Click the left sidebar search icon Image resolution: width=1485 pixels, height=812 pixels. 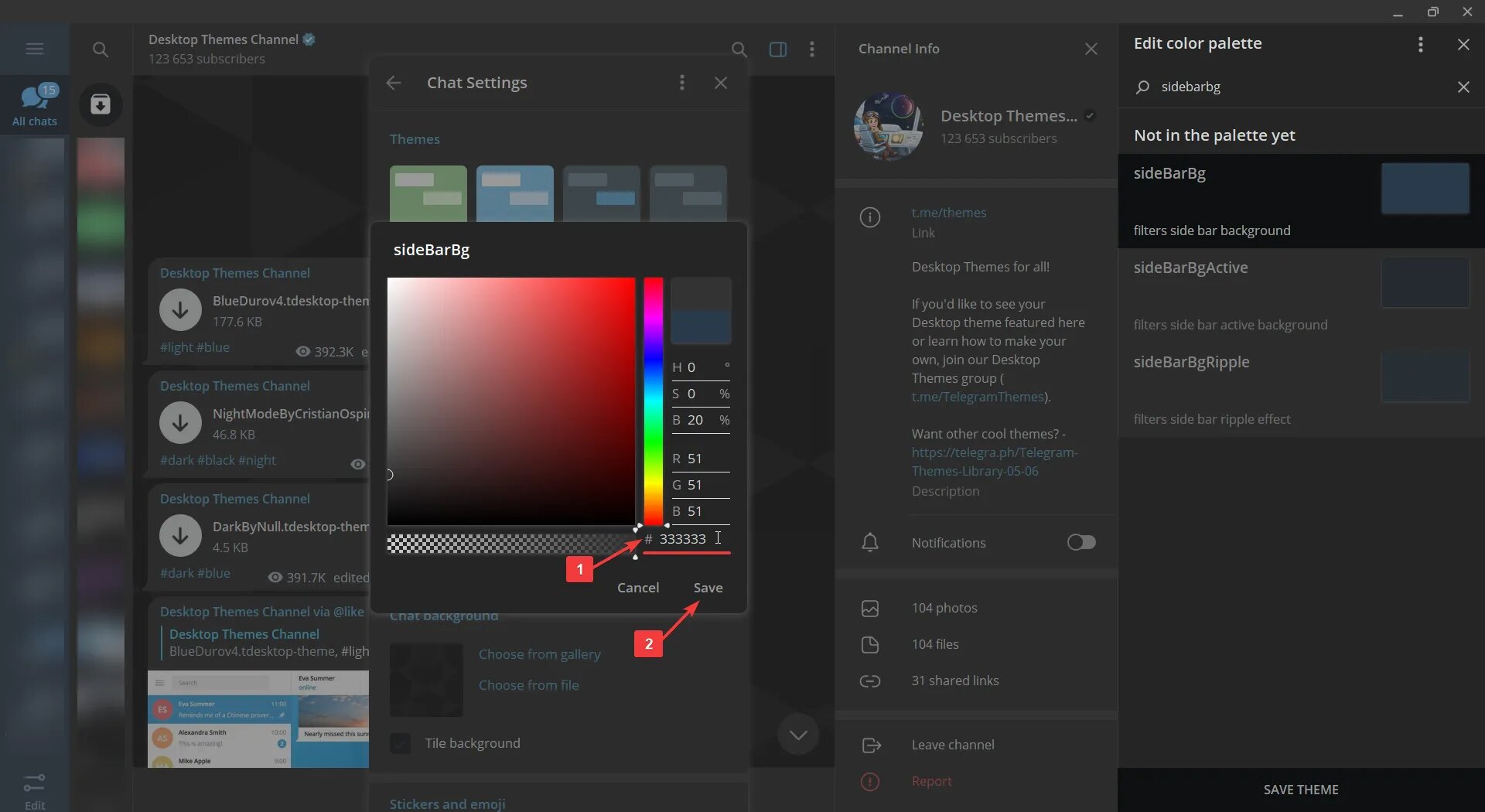click(x=101, y=49)
